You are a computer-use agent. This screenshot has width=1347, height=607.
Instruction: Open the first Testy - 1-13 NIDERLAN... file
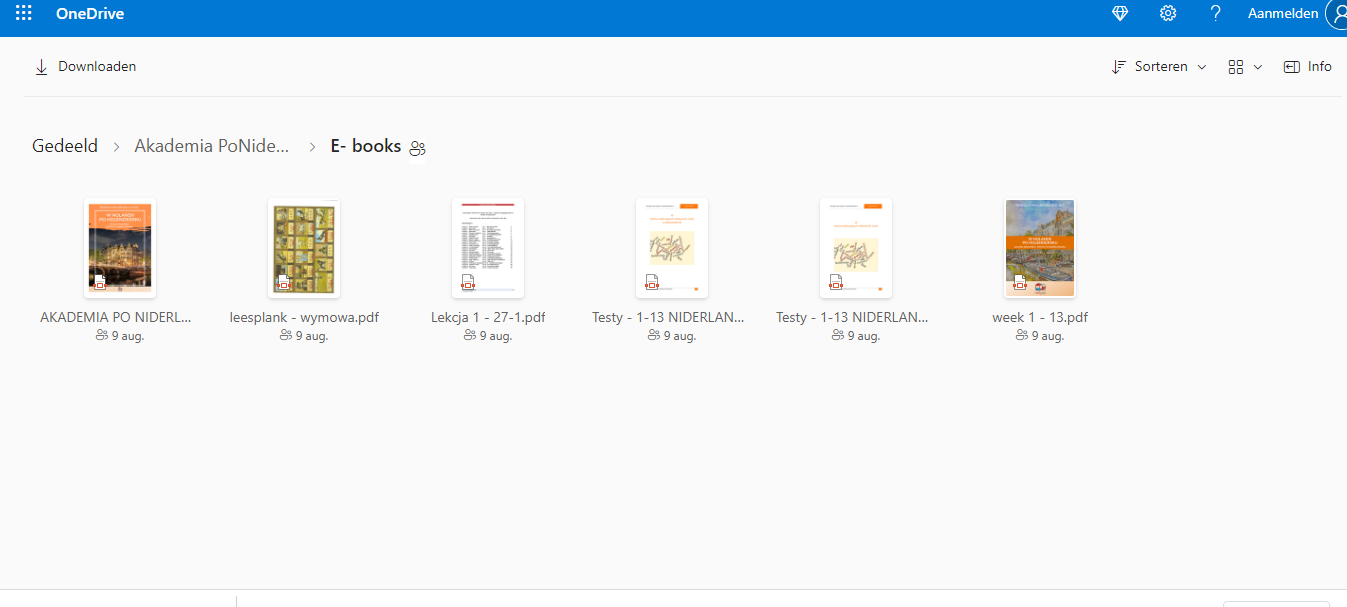(672, 248)
